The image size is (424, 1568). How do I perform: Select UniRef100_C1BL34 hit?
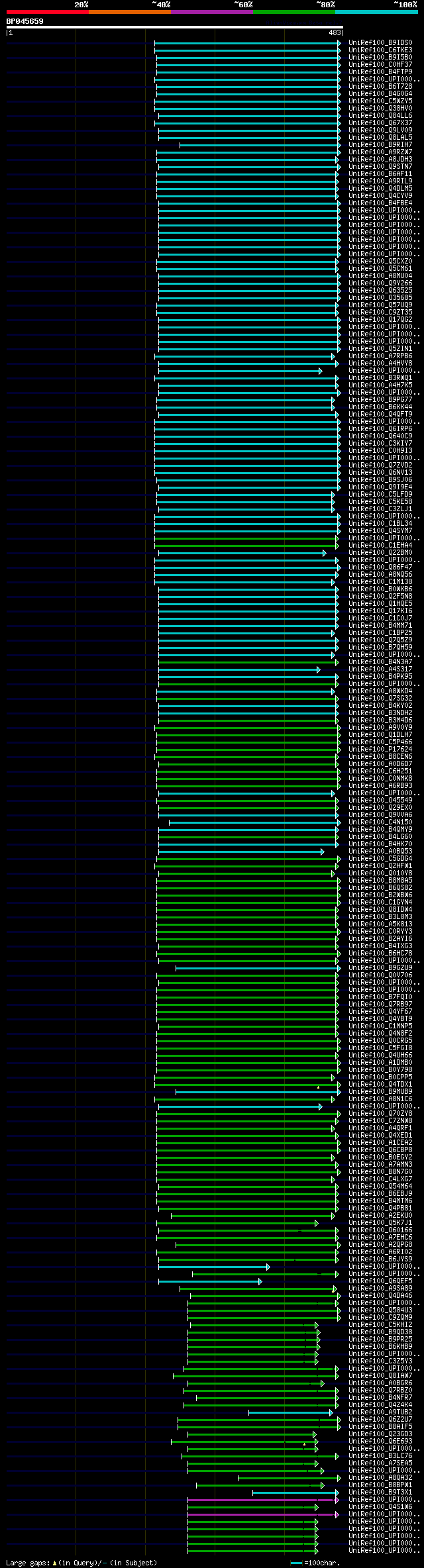click(380, 523)
